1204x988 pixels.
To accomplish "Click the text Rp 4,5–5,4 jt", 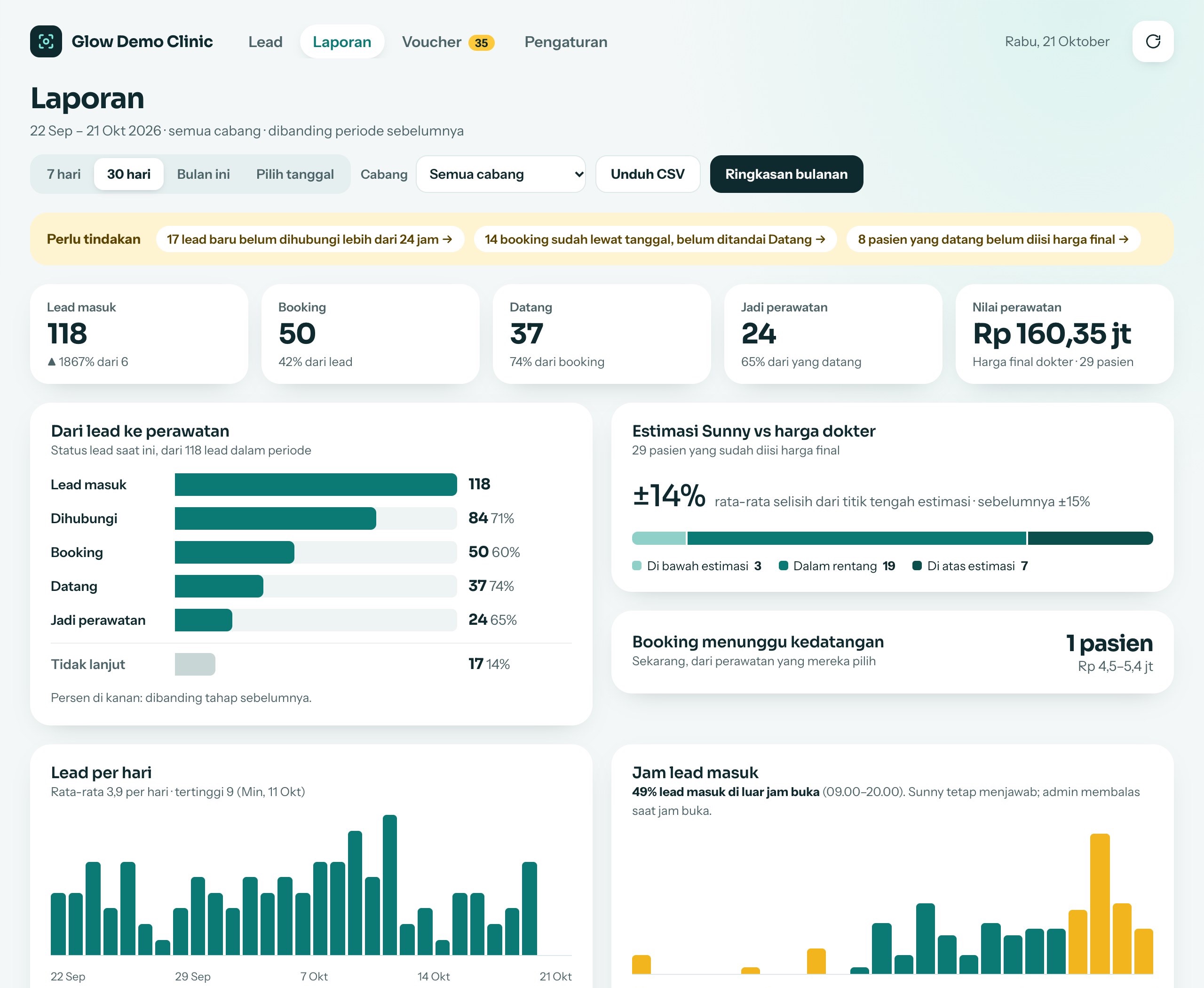I will pyautogui.click(x=1115, y=666).
